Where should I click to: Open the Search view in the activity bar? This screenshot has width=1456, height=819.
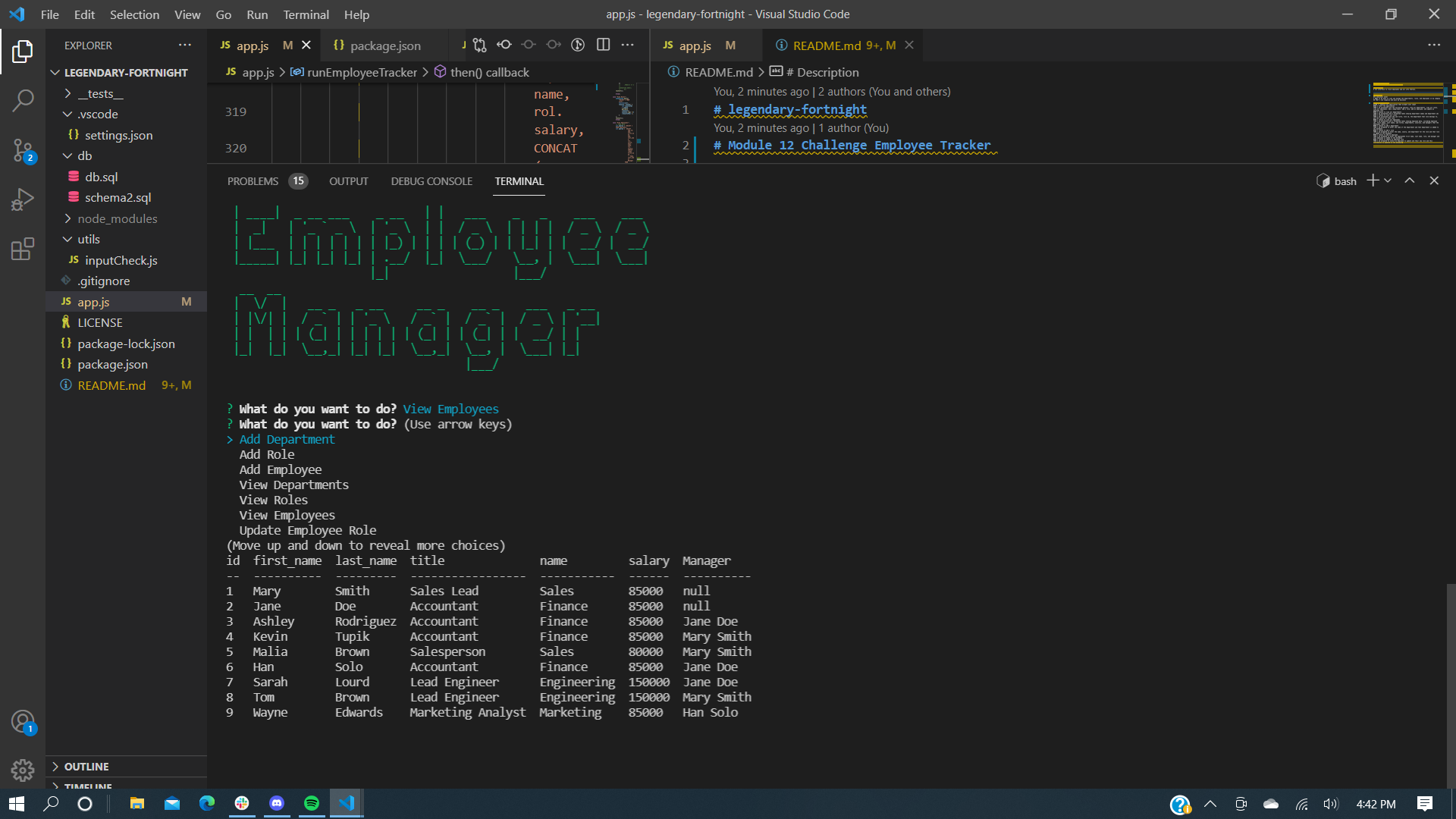pyautogui.click(x=23, y=100)
